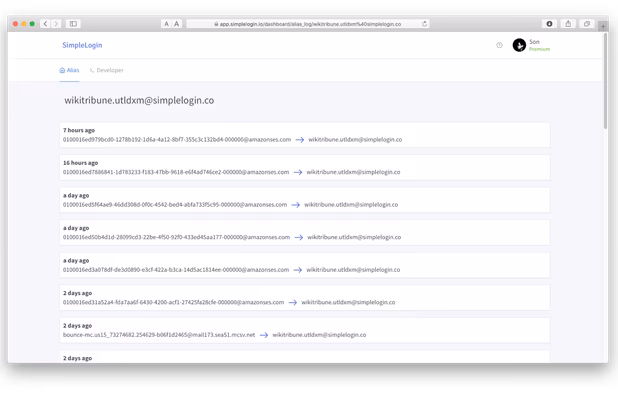Click arrow beside the 0100016ed5f64ae9 sender
Screen dimensions: 618x394
pos(296,205)
